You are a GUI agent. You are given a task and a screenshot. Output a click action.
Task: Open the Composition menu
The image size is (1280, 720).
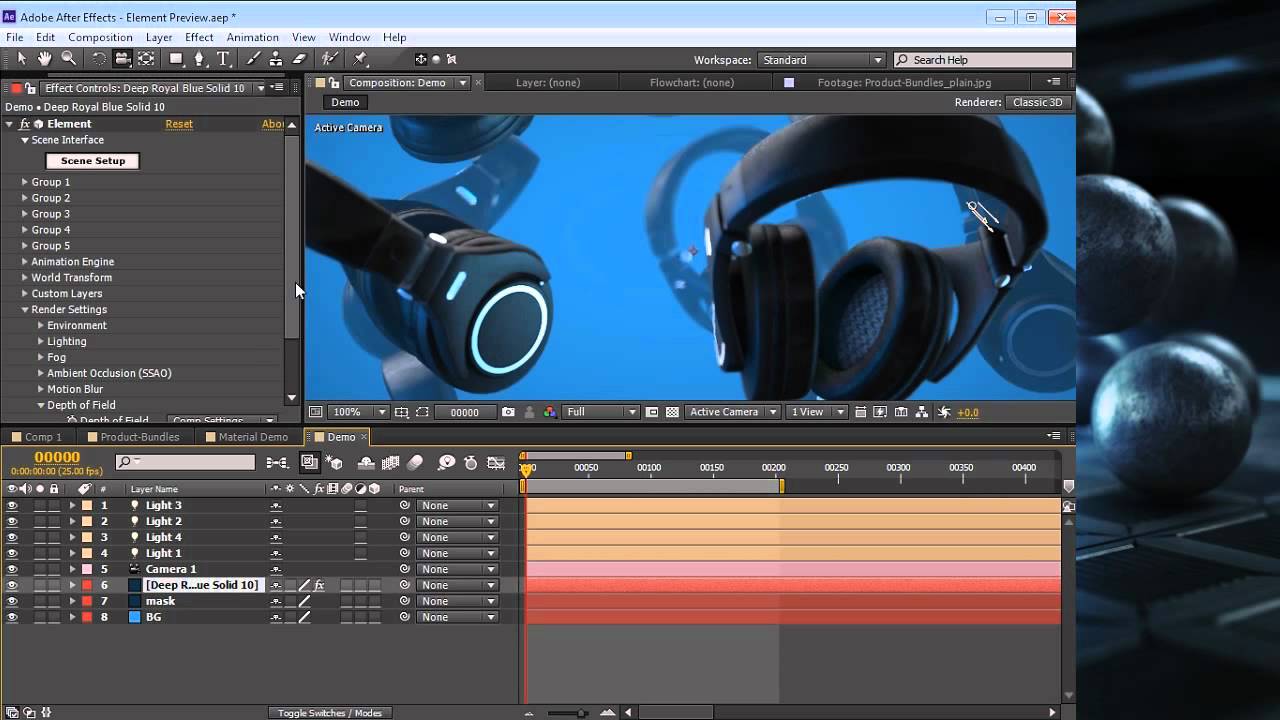[100, 37]
